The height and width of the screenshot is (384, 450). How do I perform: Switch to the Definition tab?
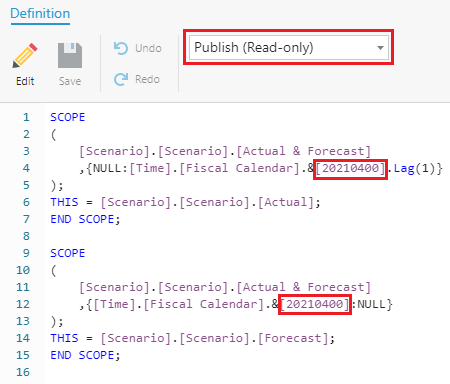(x=40, y=14)
